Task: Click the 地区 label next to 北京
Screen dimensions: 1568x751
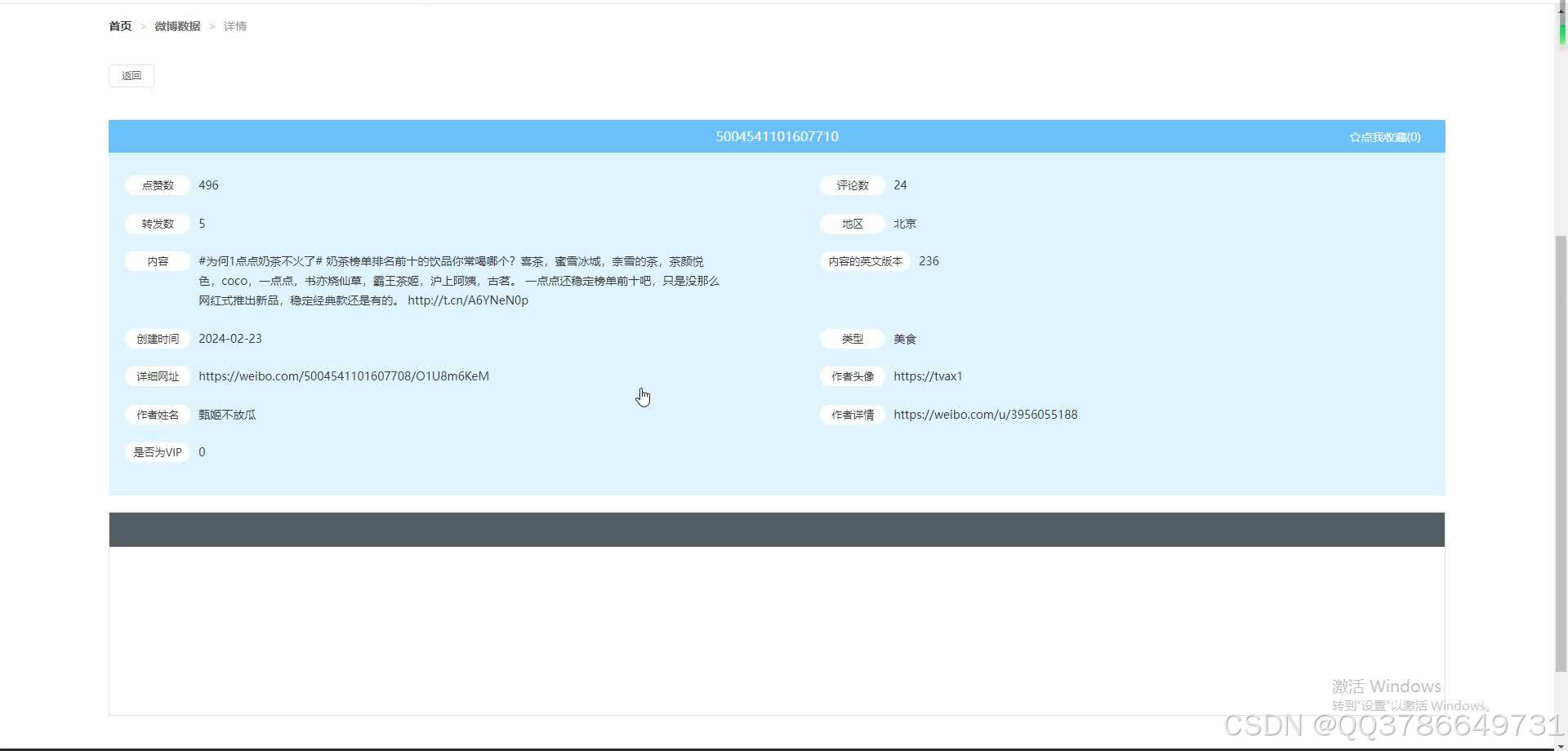Action: click(851, 223)
